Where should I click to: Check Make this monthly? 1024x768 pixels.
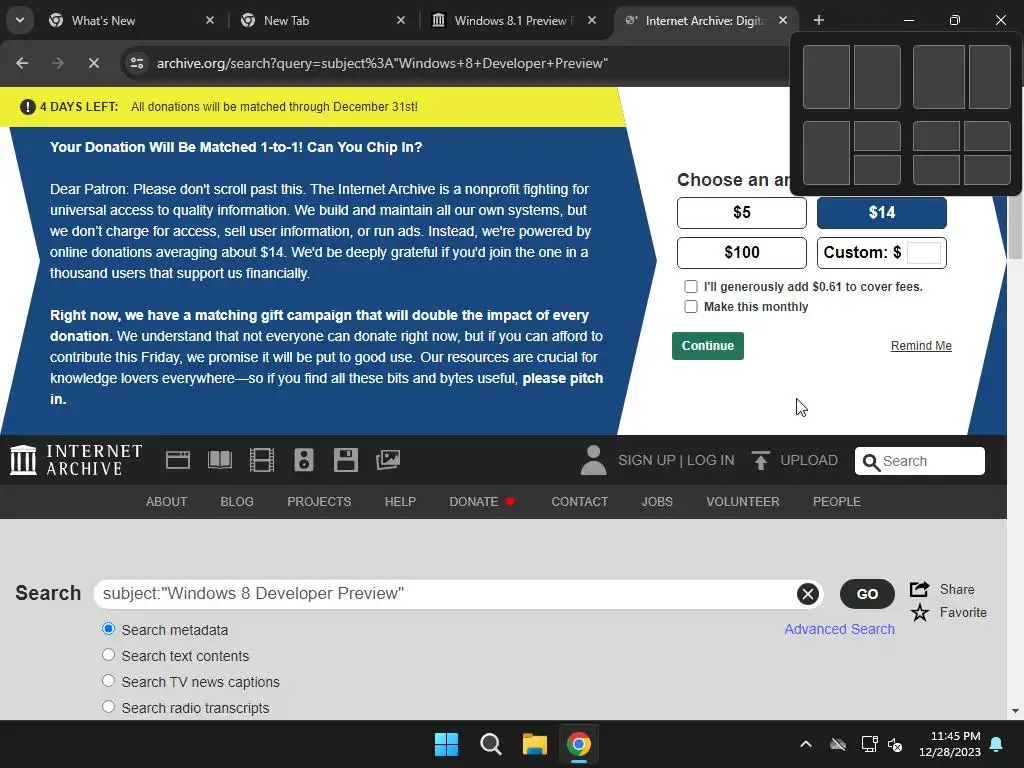[691, 306]
